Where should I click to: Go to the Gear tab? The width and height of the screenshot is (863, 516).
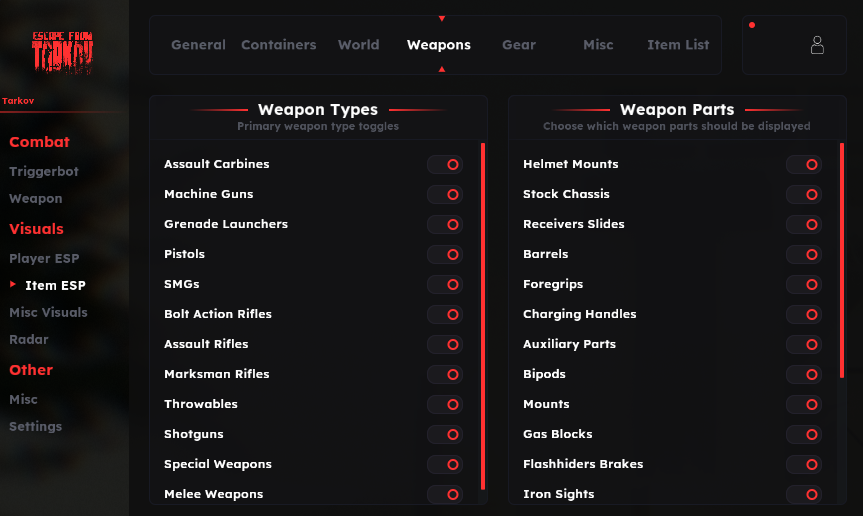click(519, 45)
